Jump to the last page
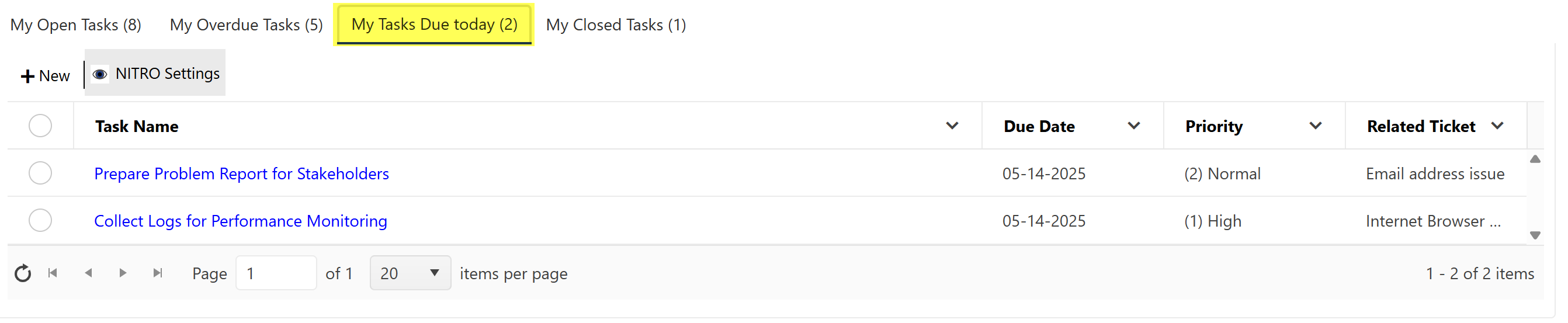 158,273
